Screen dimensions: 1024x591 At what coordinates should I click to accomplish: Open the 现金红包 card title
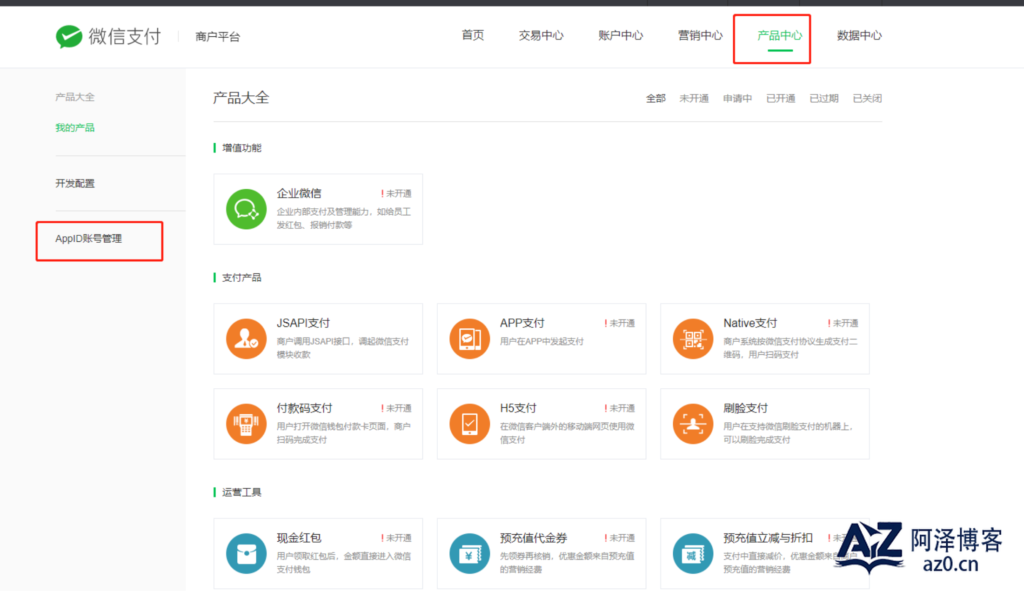click(x=299, y=538)
